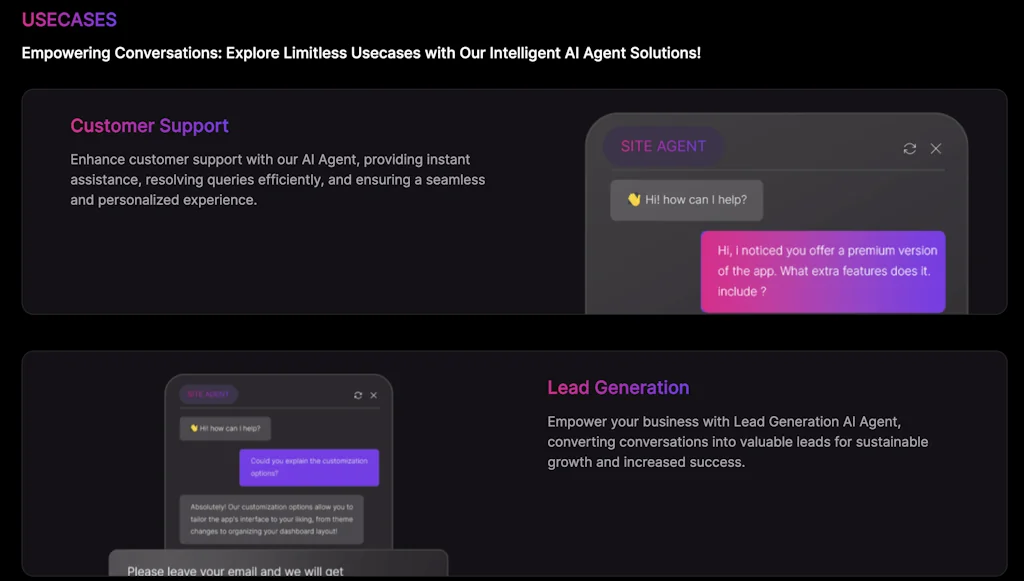
Task: Select the USECASES section label
Action: tap(69, 19)
